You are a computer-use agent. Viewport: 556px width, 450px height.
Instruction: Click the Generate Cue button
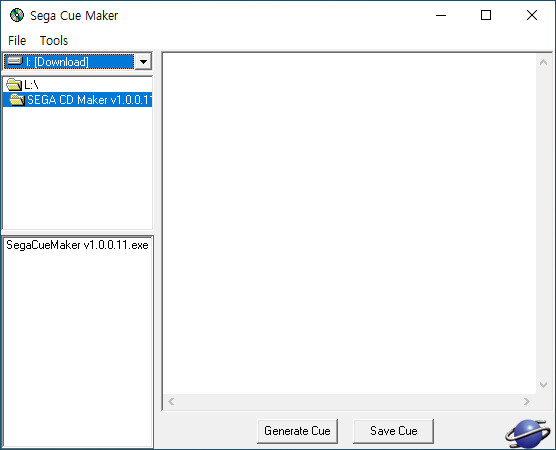(297, 431)
